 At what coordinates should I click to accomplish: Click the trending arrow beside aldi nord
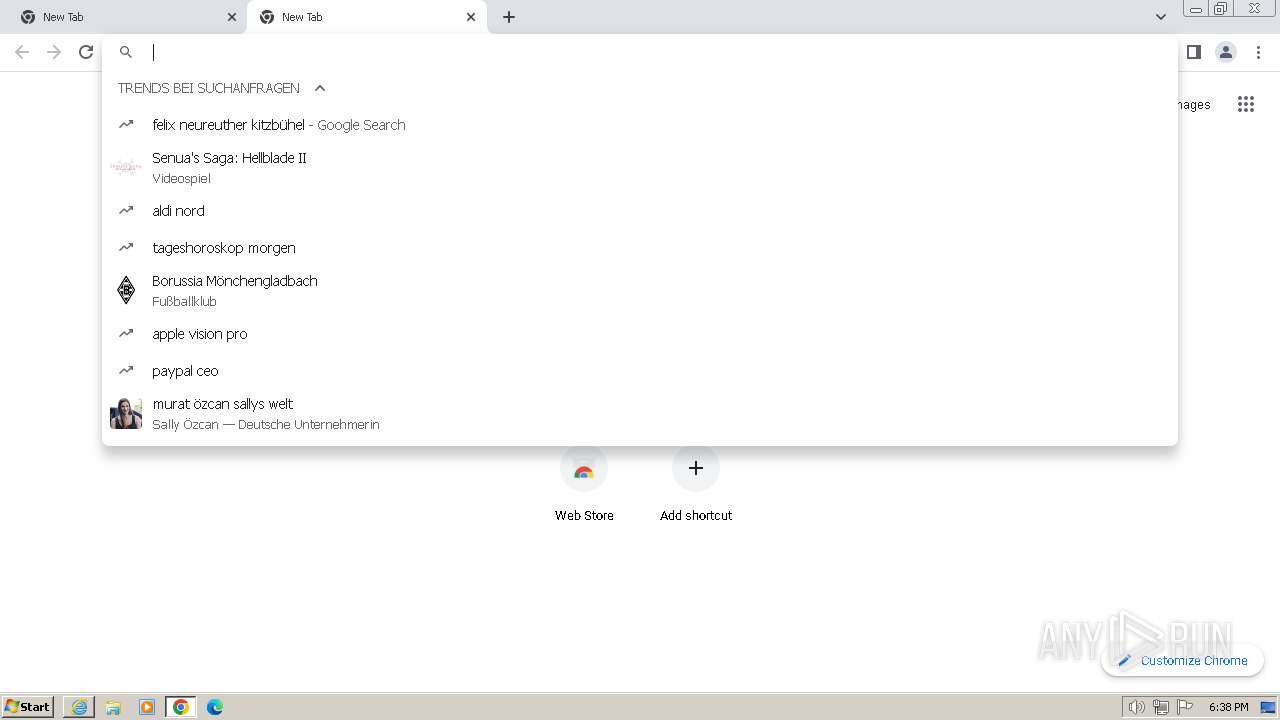coord(126,210)
